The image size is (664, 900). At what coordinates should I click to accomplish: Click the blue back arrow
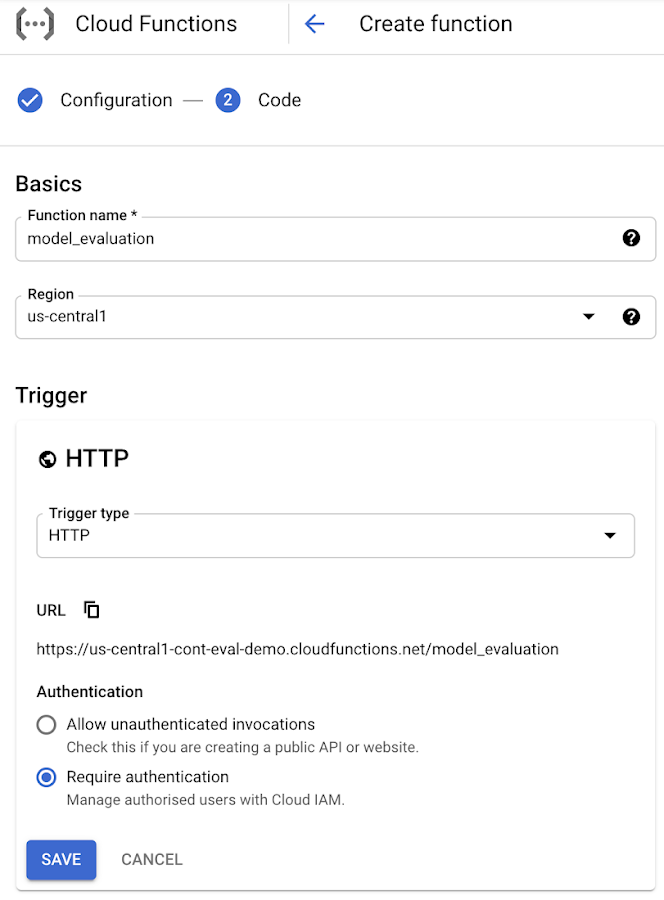315,23
